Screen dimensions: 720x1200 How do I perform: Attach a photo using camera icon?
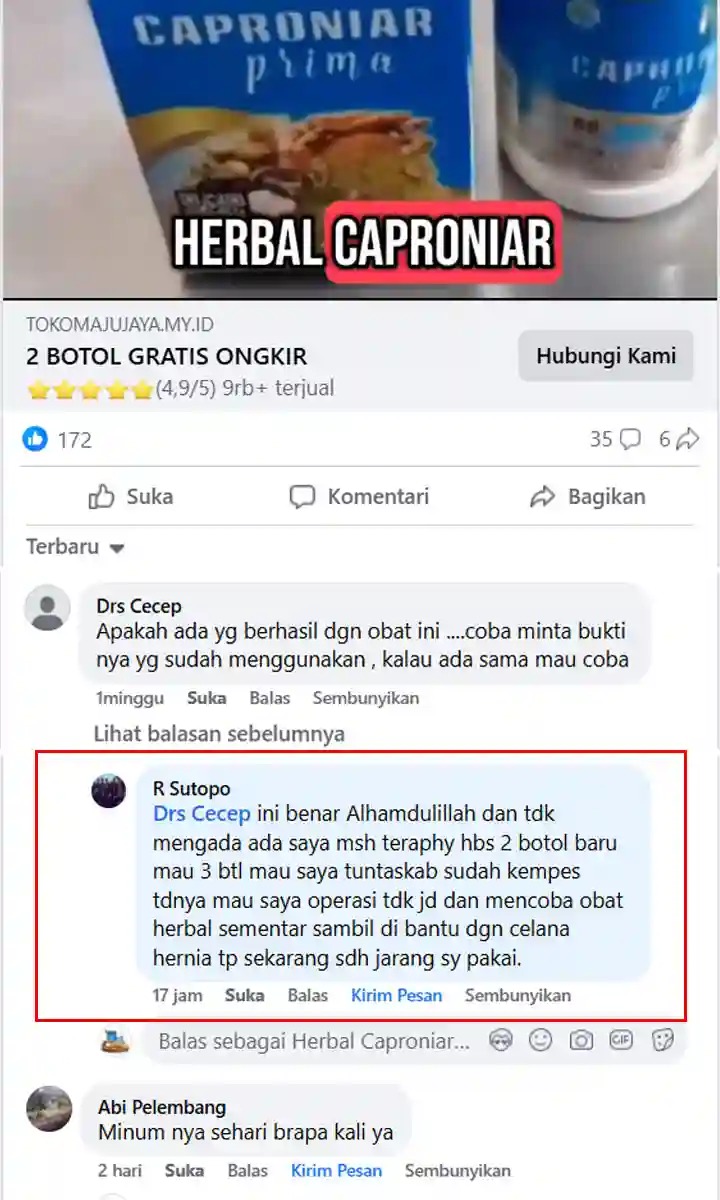581,1041
